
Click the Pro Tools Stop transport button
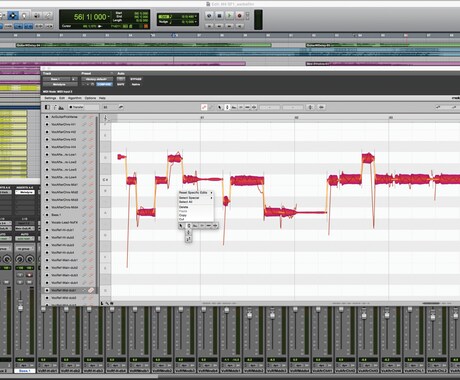tap(219, 16)
